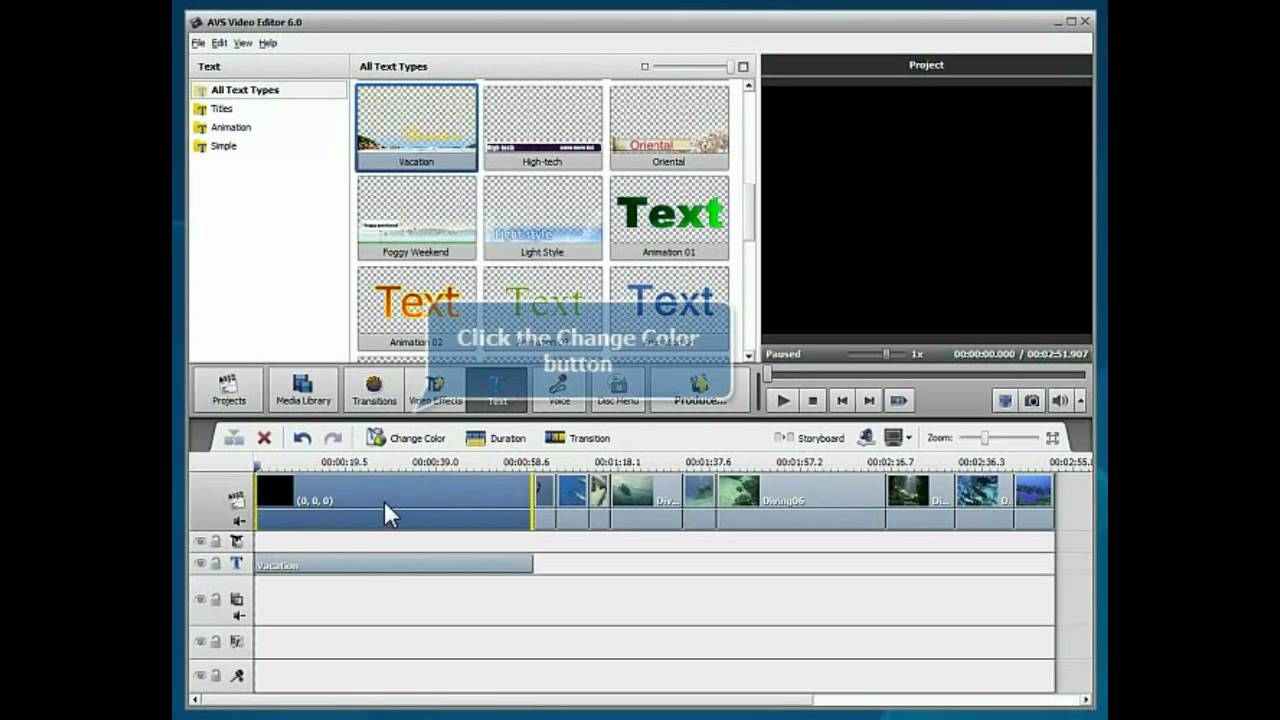Open the volume level dropdown arrow
The width and height of the screenshot is (1280, 720).
click(x=1080, y=401)
